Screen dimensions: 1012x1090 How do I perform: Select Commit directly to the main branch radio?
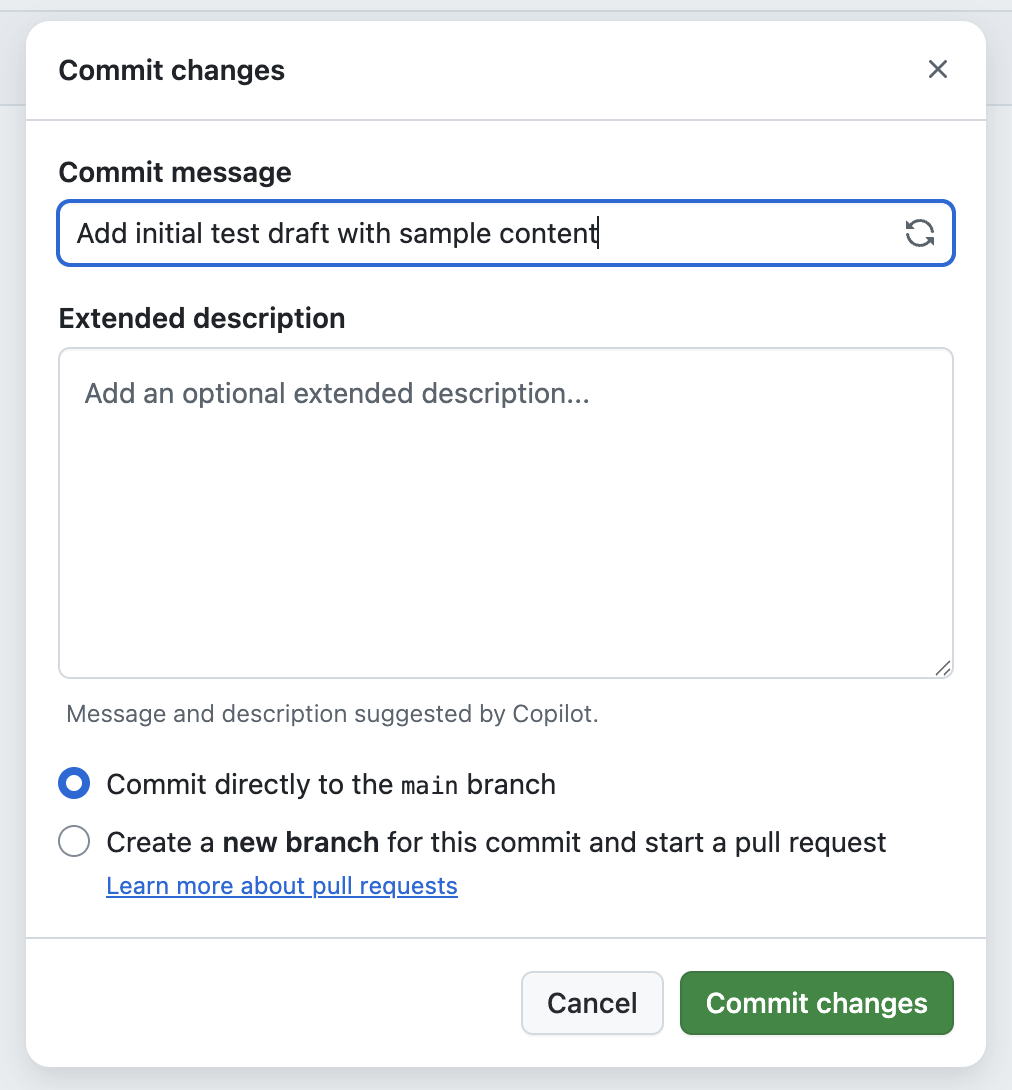74,783
